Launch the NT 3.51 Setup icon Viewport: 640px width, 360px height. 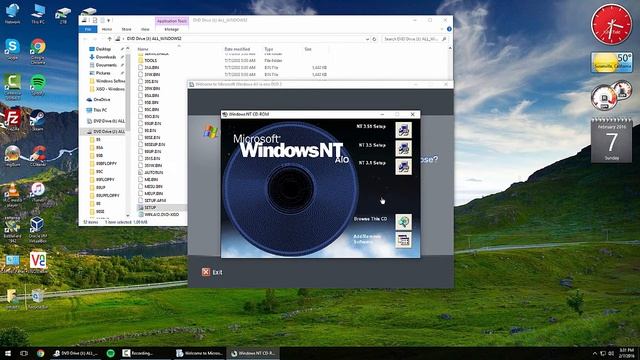pos(403,130)
